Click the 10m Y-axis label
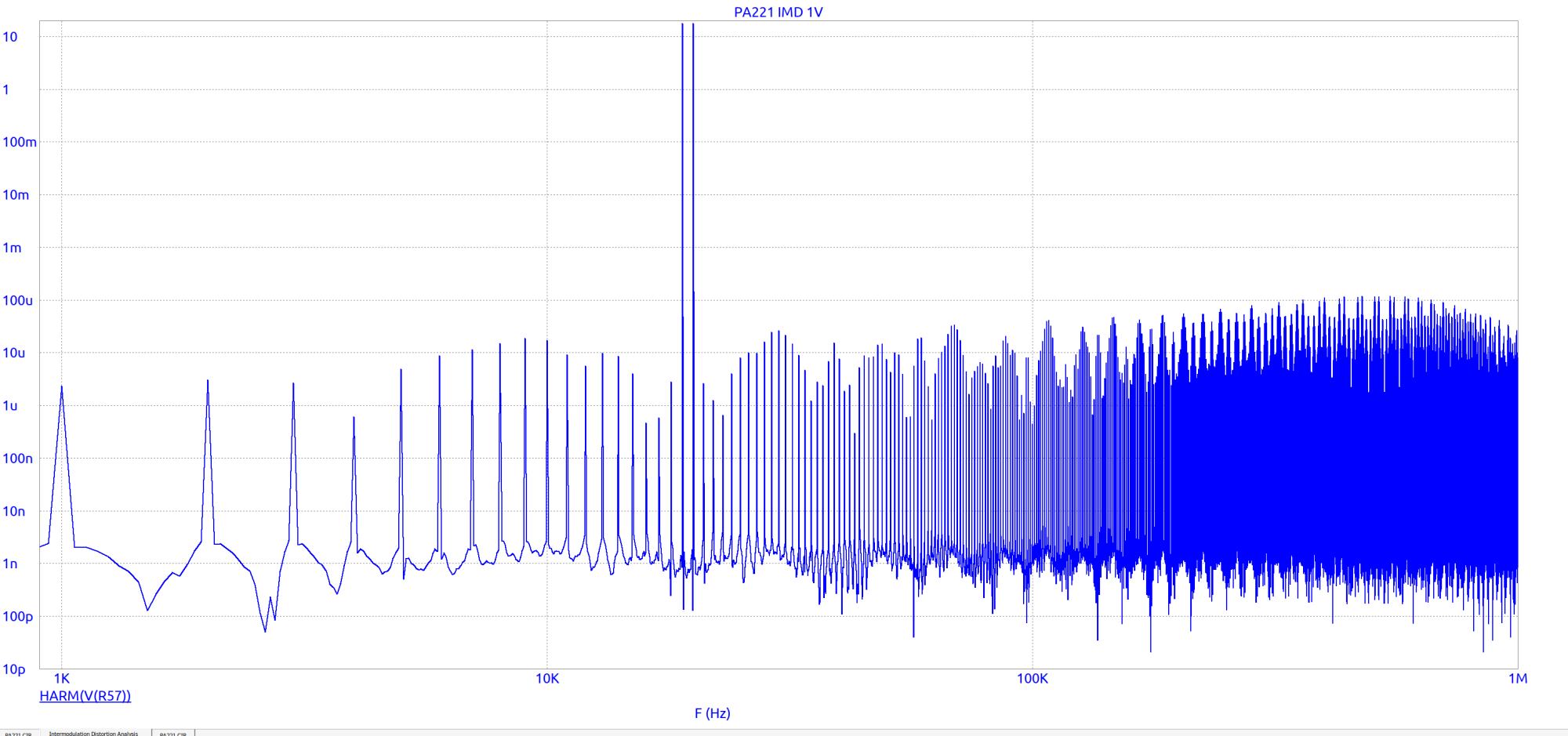1568x736 pixels. click(x=16, y=195)
